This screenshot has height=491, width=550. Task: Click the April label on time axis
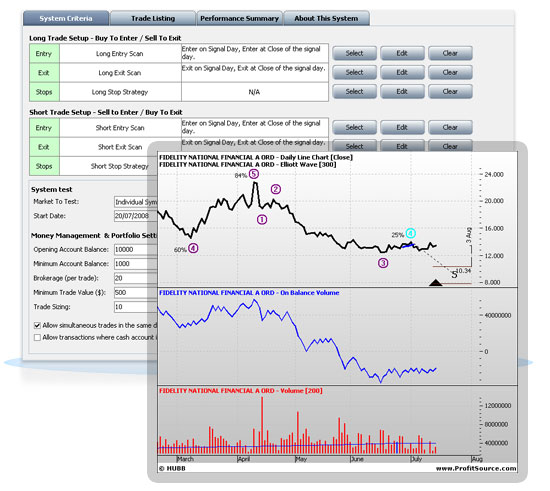(x=244, y=459)
